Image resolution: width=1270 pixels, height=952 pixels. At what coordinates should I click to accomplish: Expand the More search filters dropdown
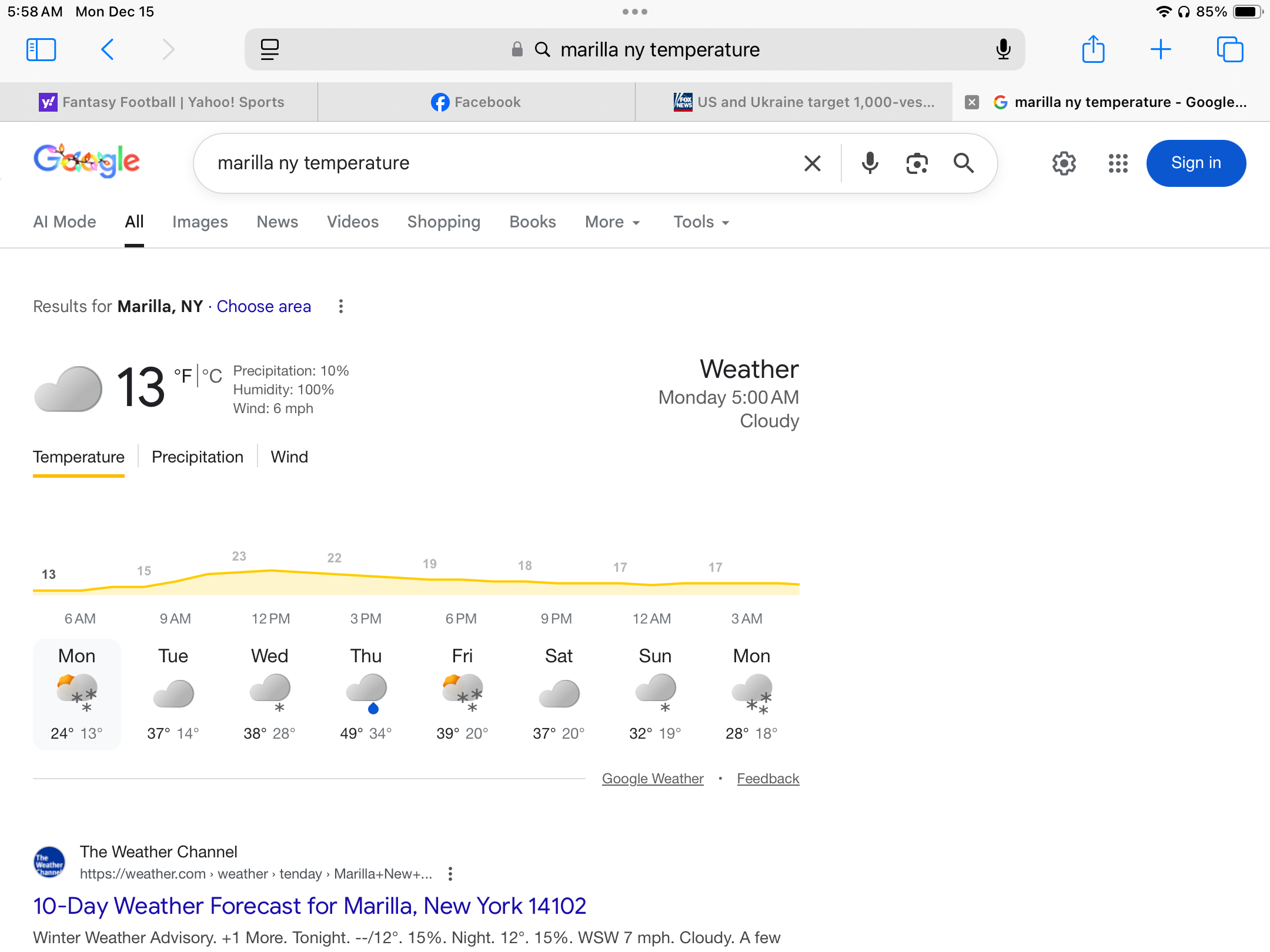(x=612, y=222)
